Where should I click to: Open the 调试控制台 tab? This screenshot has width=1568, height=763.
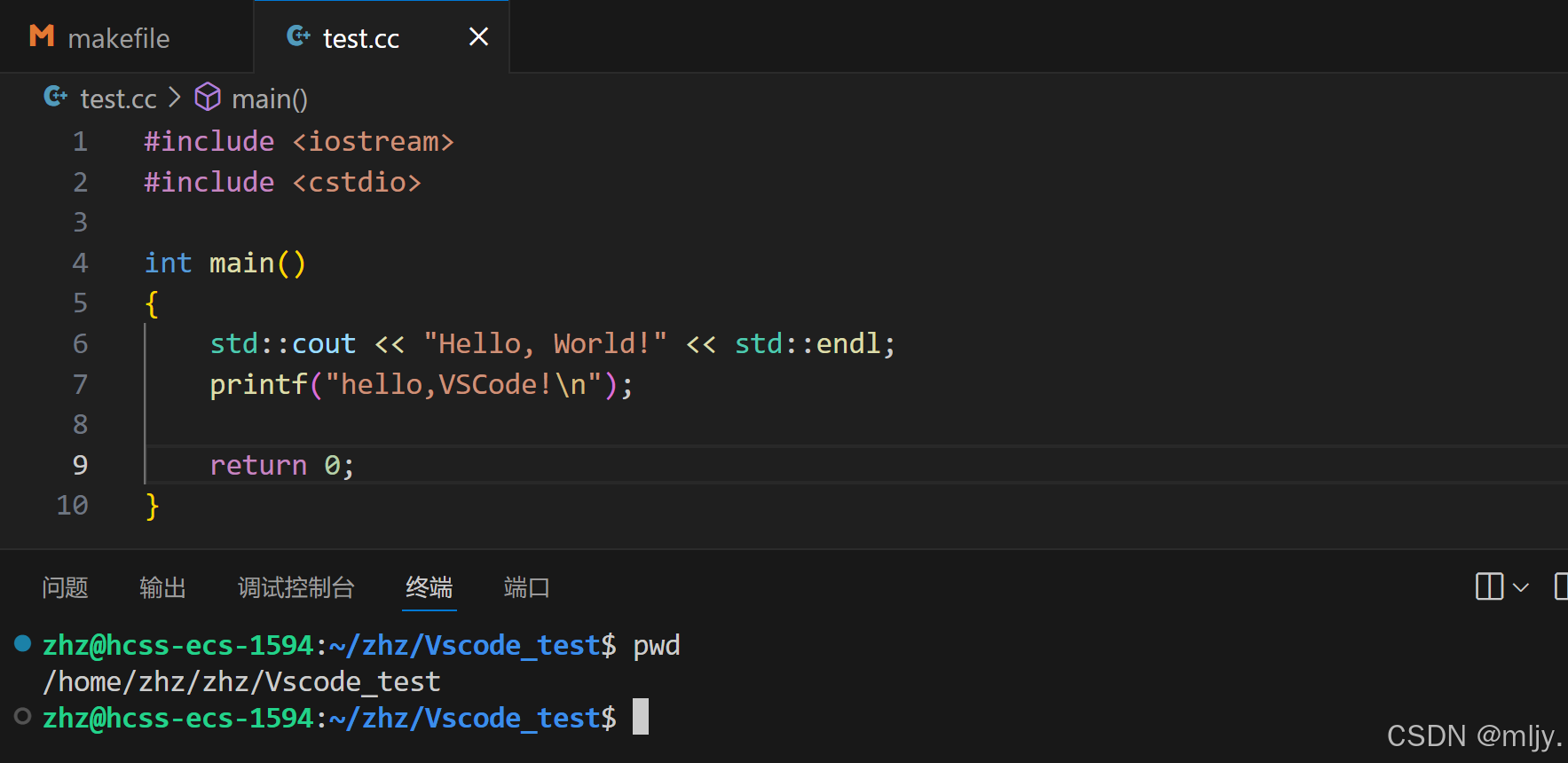coord(295,587)
